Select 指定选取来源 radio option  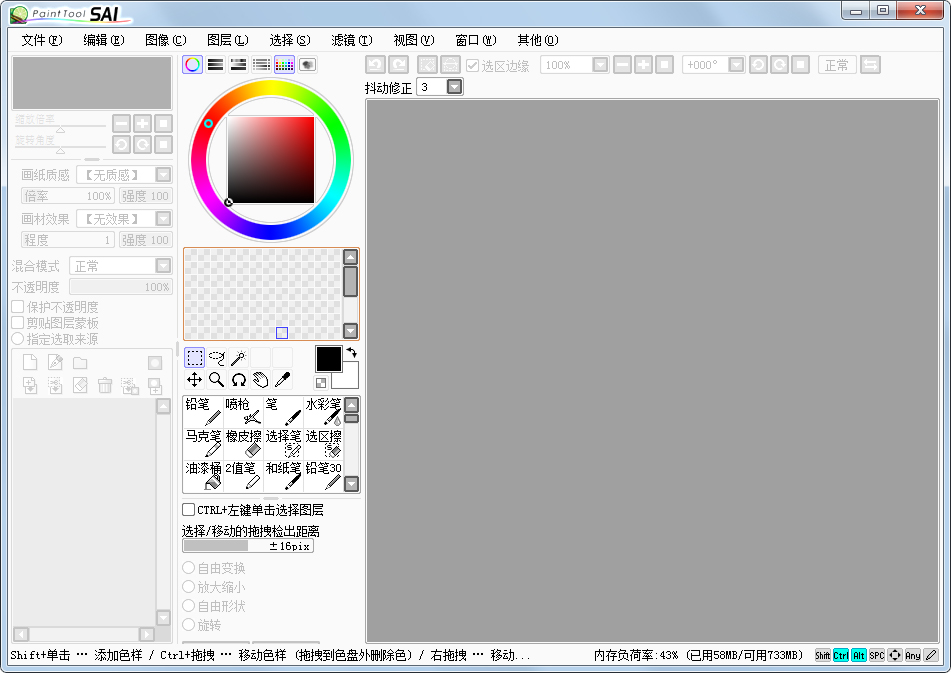coord(18,338)
